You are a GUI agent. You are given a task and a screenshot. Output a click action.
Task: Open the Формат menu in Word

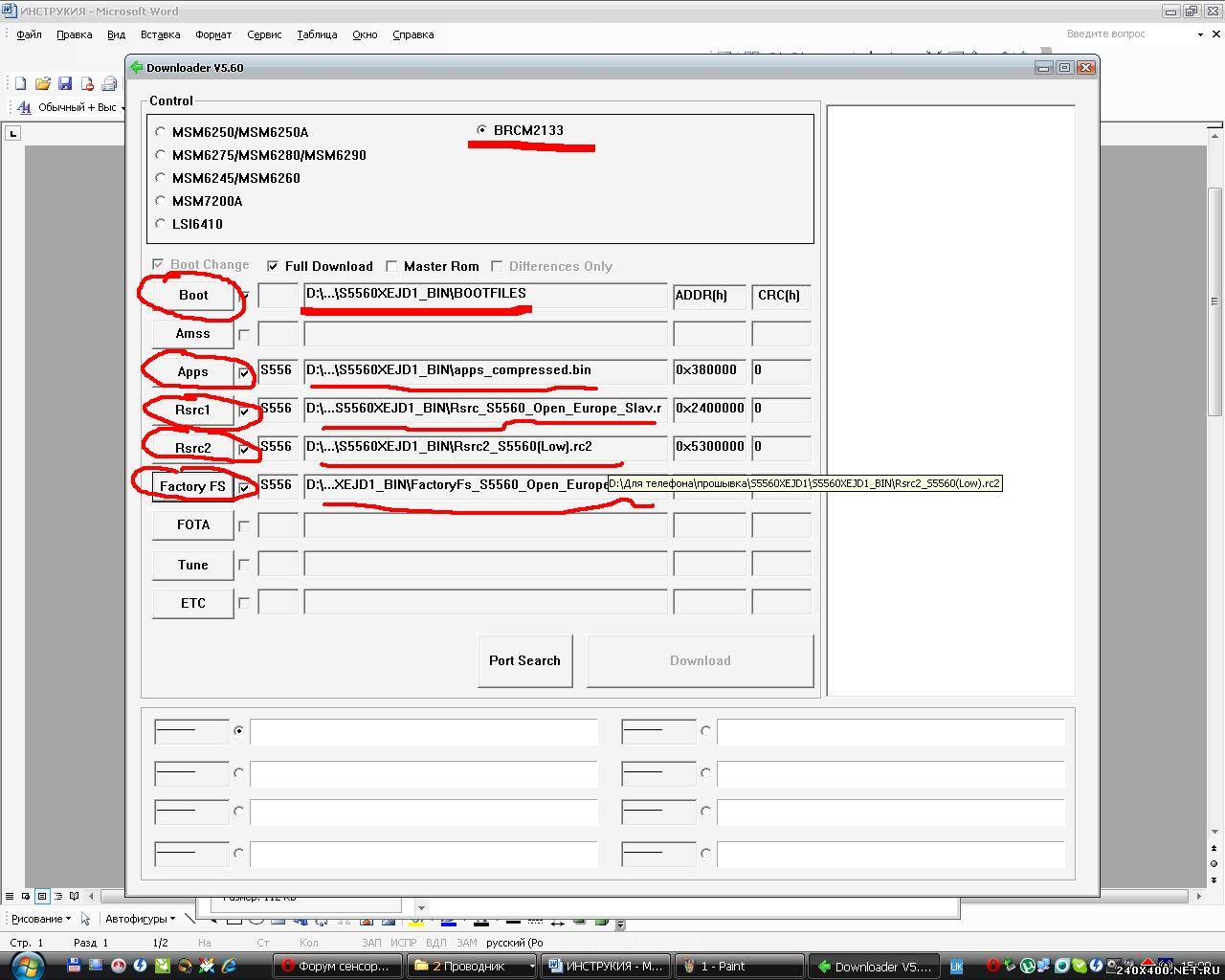click(213, 34)
